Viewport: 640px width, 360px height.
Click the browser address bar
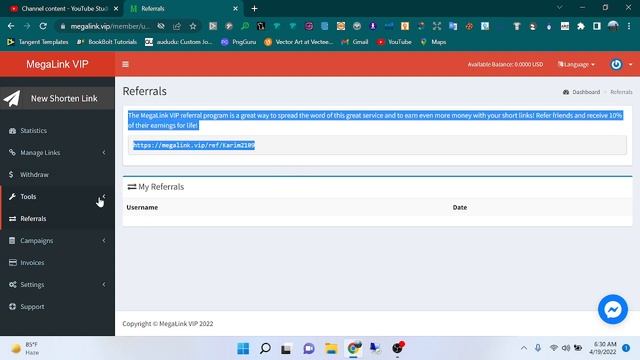[110, 26]
